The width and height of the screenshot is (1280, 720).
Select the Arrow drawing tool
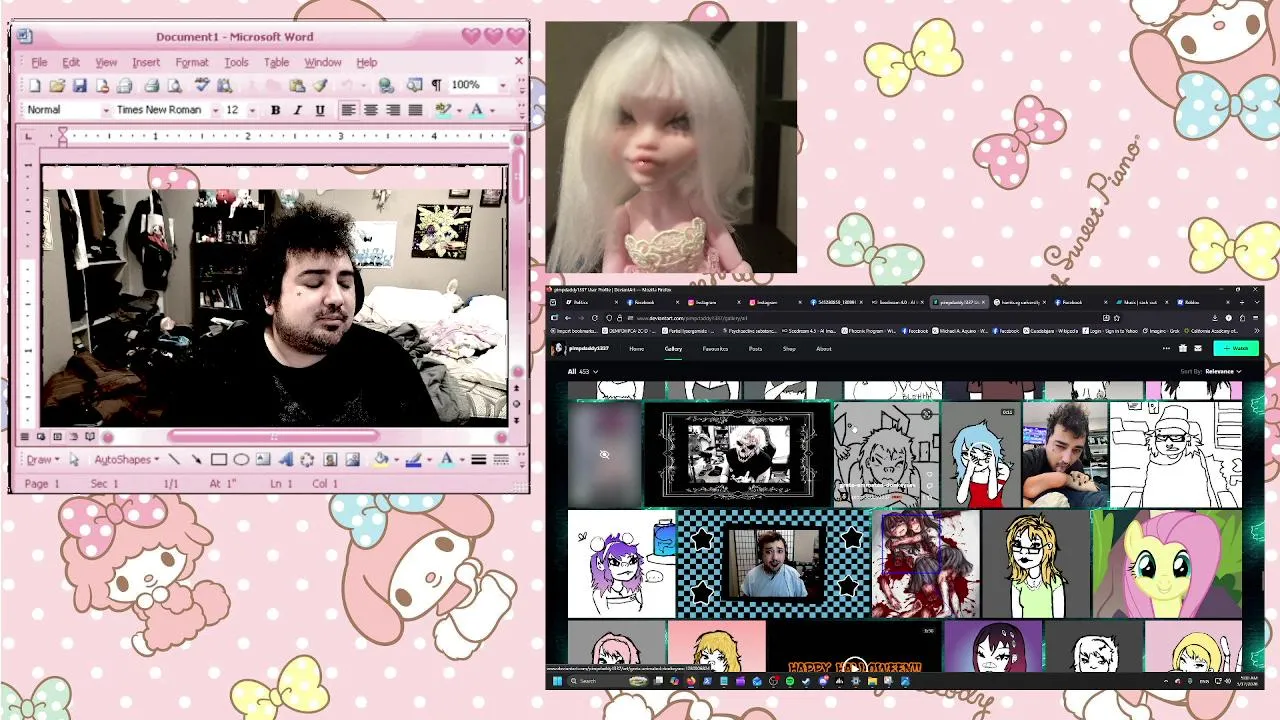[196, 460]
